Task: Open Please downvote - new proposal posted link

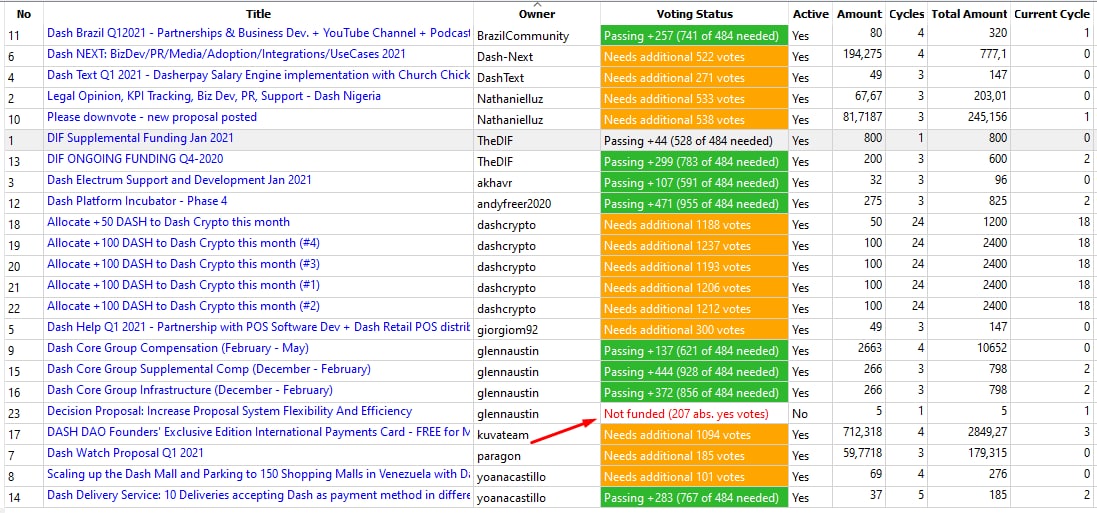Action: 152,117
